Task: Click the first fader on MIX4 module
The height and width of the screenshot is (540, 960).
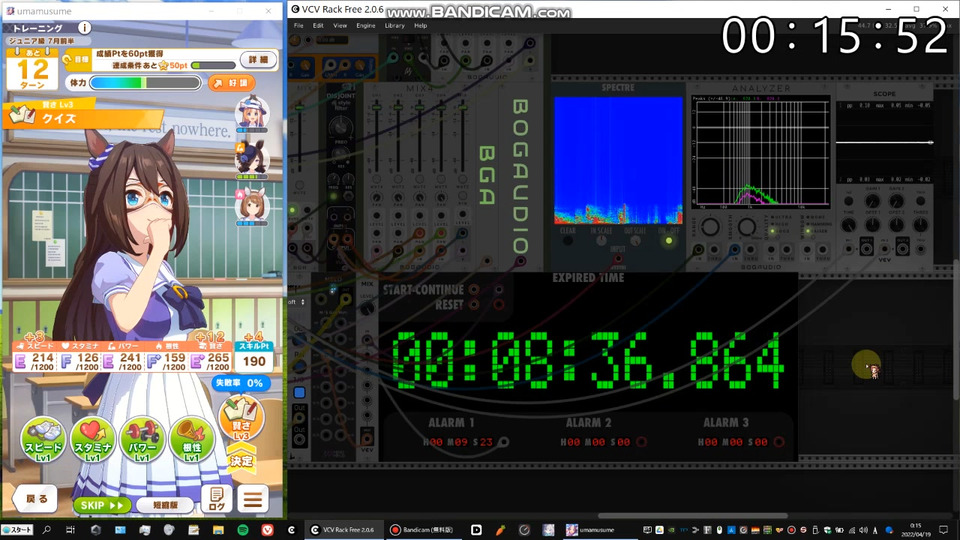Action: pos(377,108)
